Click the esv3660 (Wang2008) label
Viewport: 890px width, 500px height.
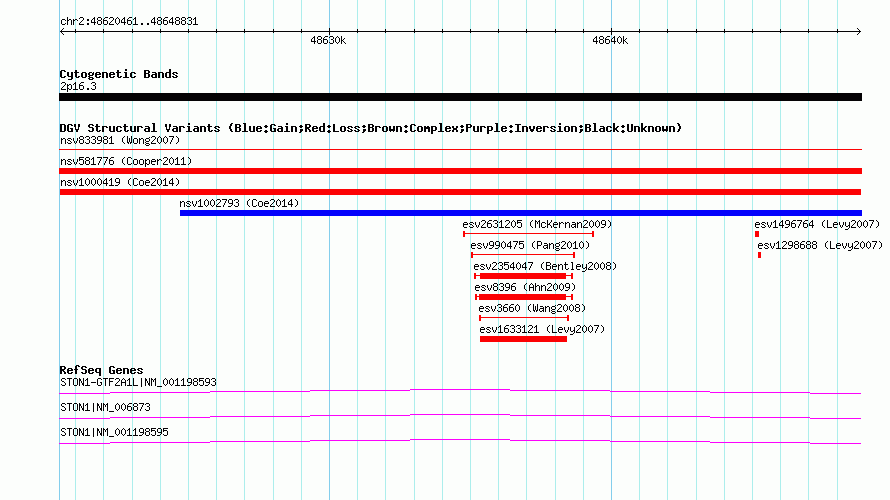coord(532,308)
